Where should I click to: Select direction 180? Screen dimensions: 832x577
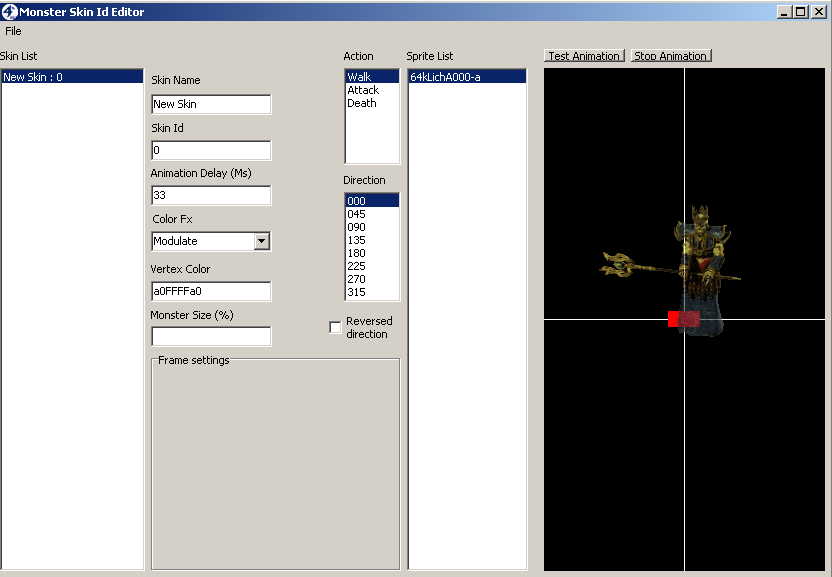(372, 253)
